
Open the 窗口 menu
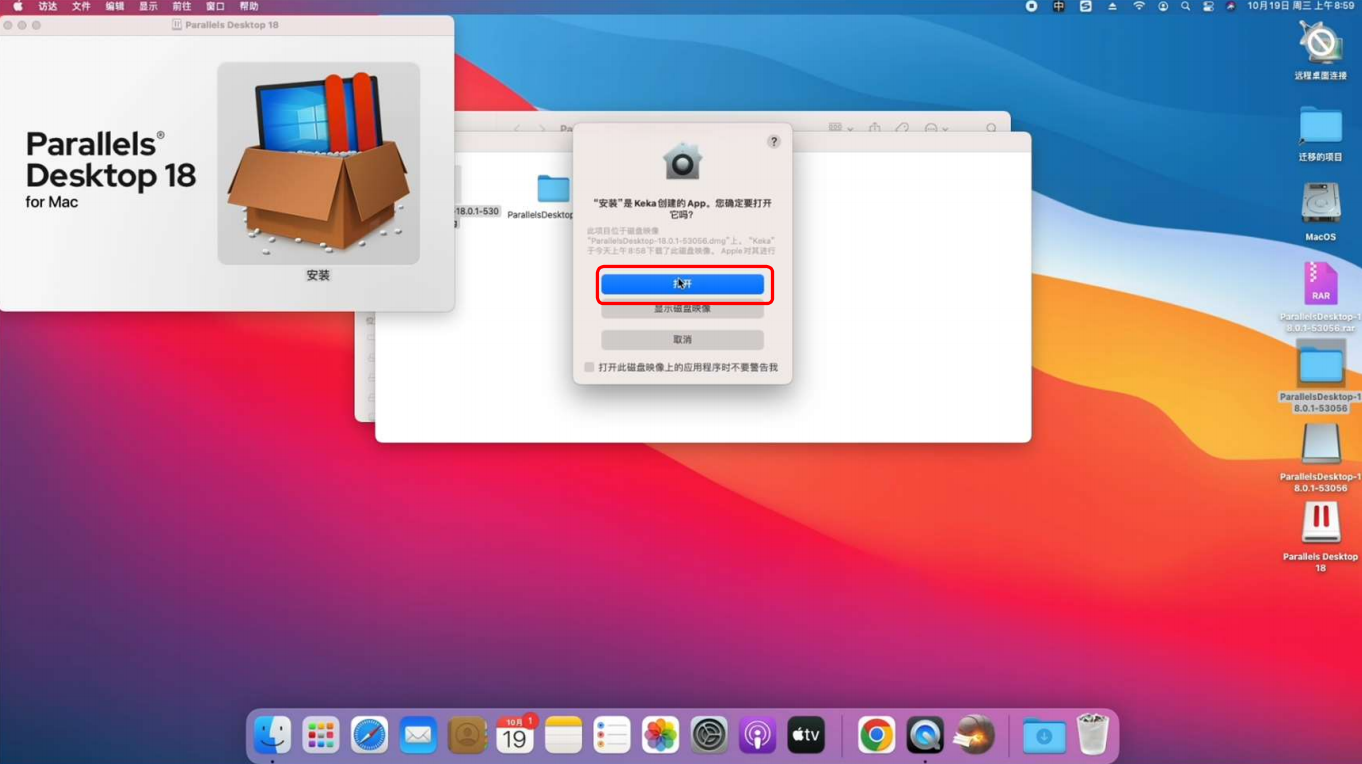tap(215, 6)
